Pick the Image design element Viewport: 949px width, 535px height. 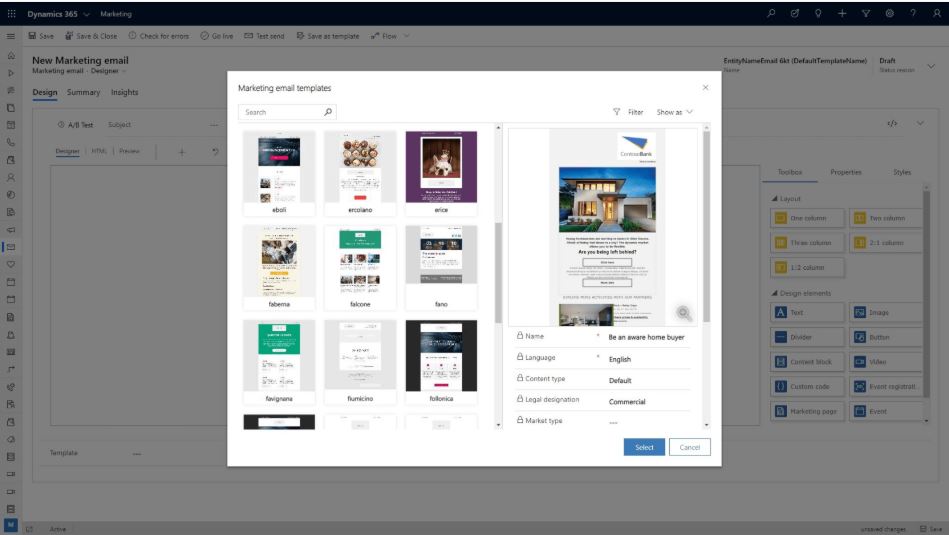tap(886, 312)
